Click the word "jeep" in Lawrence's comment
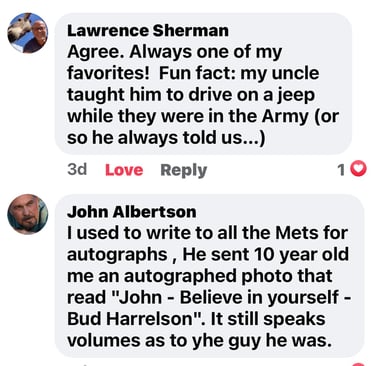 click(295, 96)
